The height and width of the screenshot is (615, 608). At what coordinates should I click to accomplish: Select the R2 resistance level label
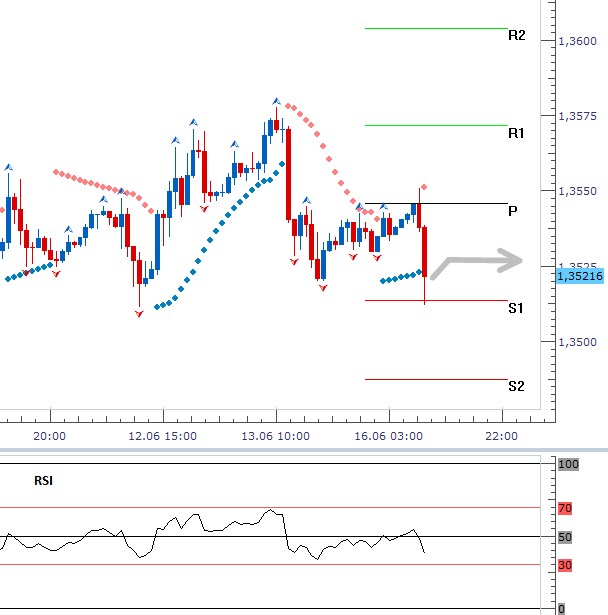[516, 35]
